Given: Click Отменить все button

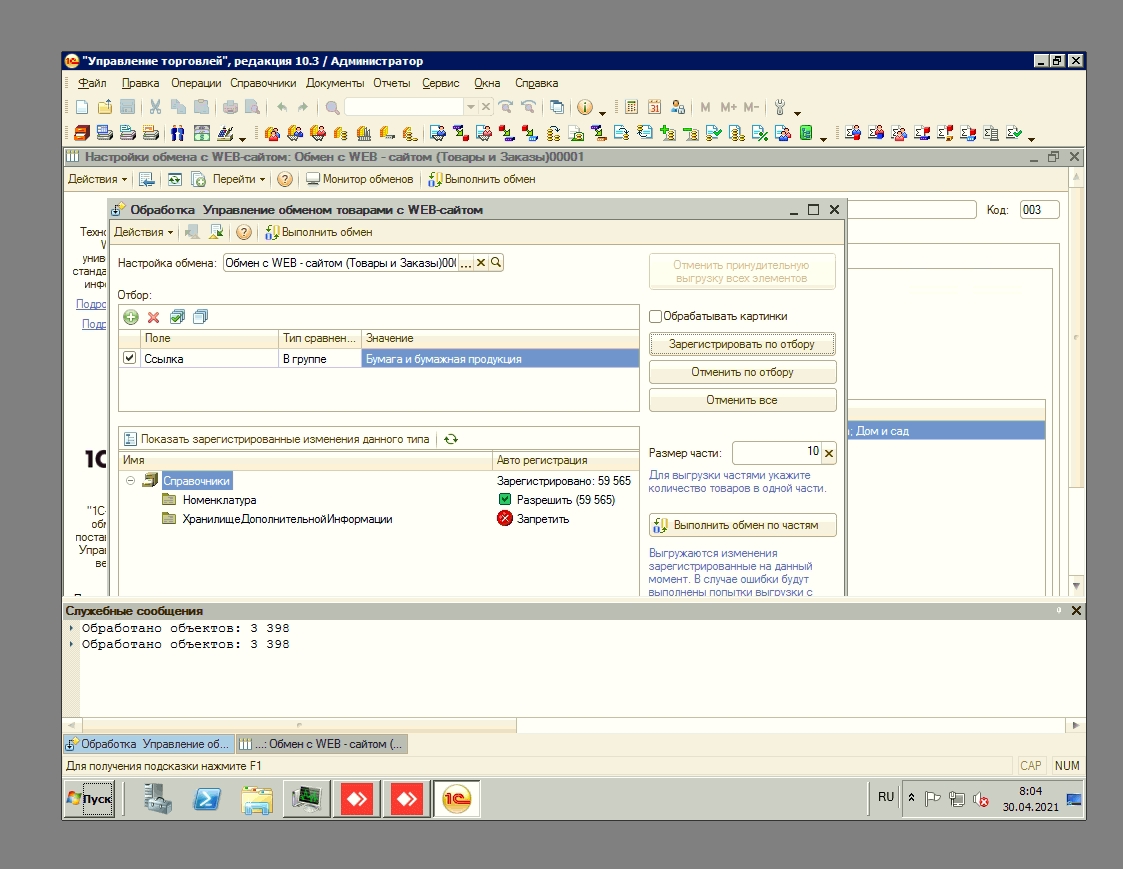Looking at the screenshot, I should tap(742, 400).
